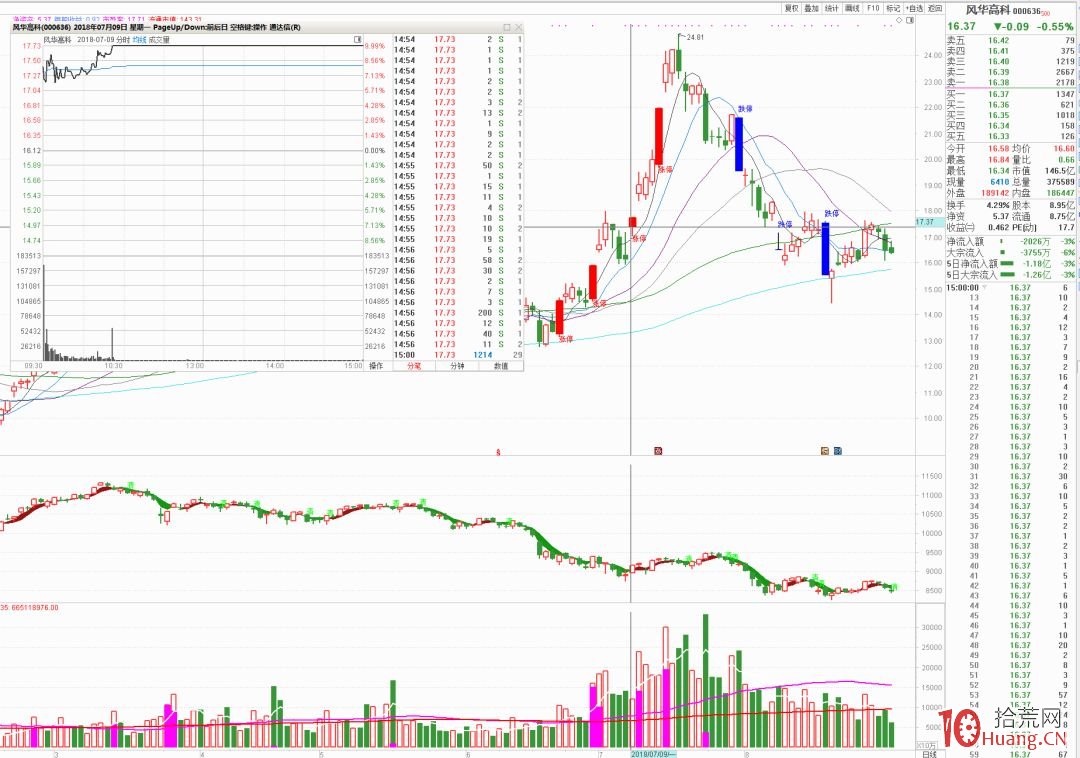Viewport: 1080px width, 758px height.
Task: Click the 2018/07/09 date label on time axis
Action: 653,754
